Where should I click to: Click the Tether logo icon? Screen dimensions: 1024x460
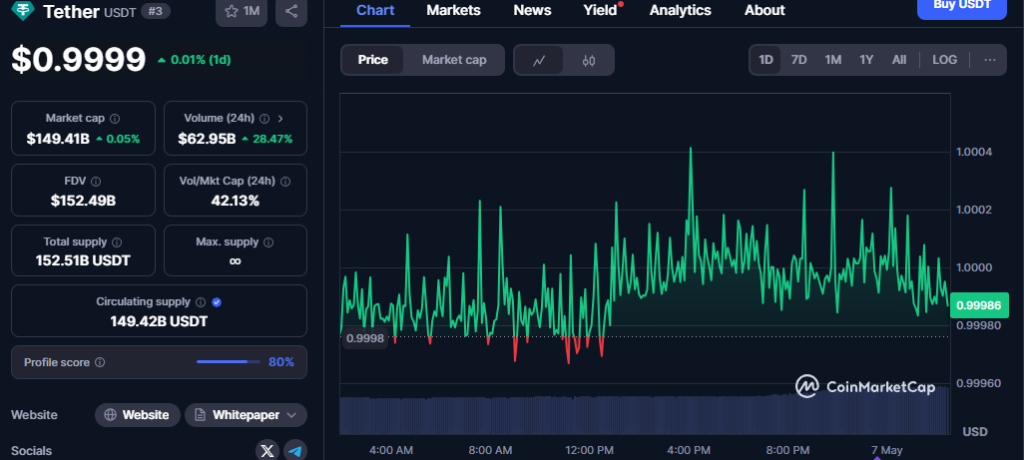24,10
